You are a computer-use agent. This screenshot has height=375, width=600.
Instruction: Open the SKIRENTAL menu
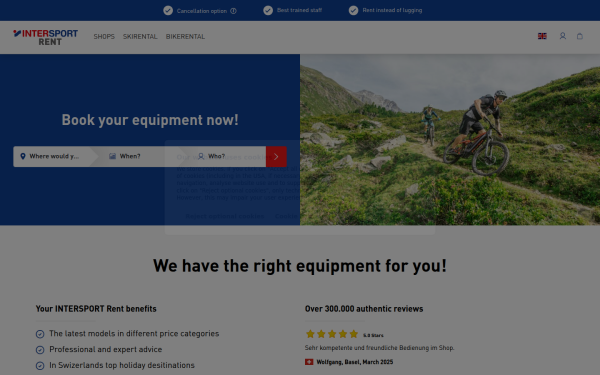(x=140, y=37)
